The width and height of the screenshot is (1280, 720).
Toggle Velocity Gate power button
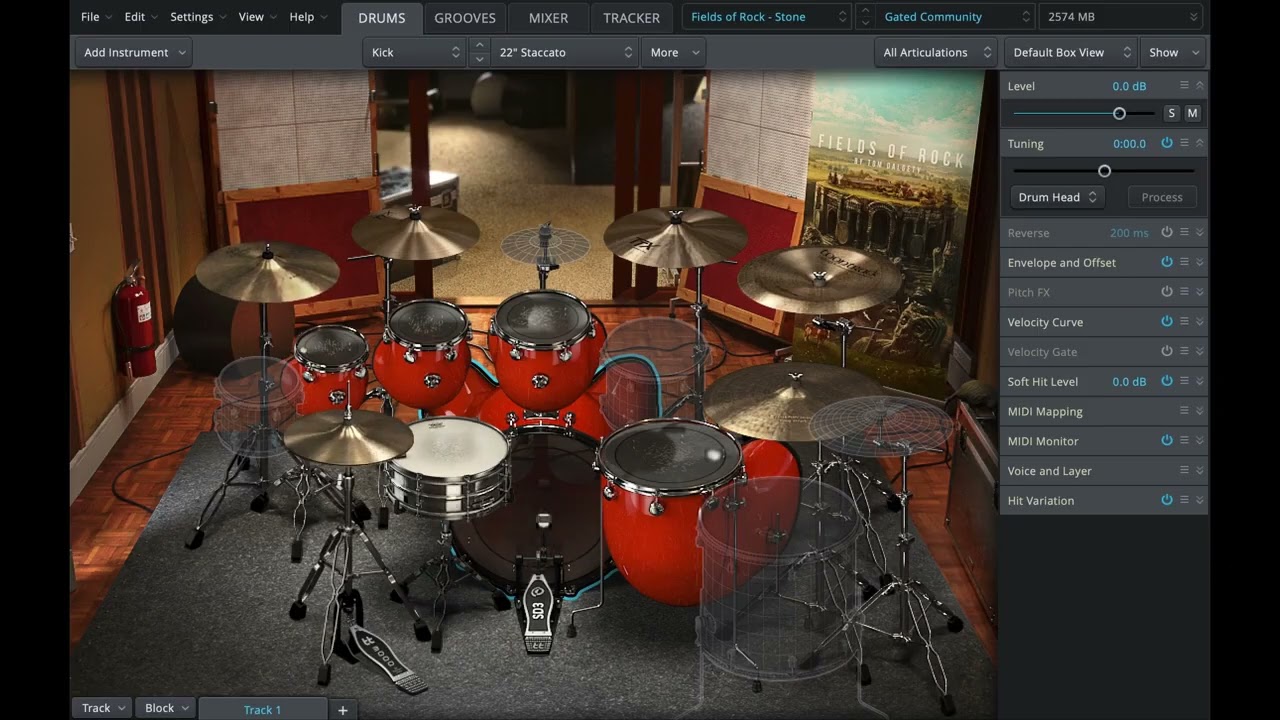click(x=1166, y=351)
